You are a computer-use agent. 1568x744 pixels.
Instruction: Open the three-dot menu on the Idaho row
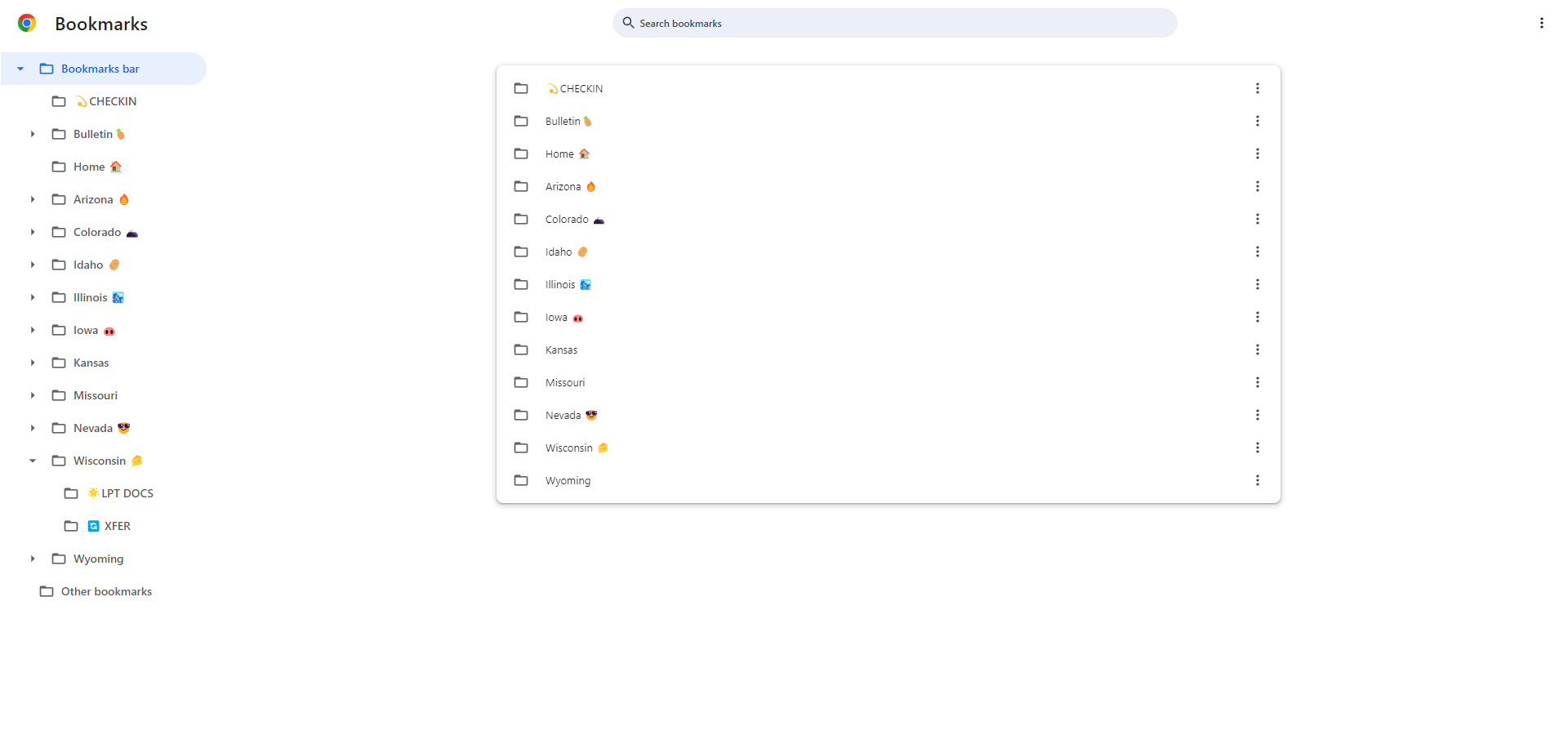click(1258, 252)
